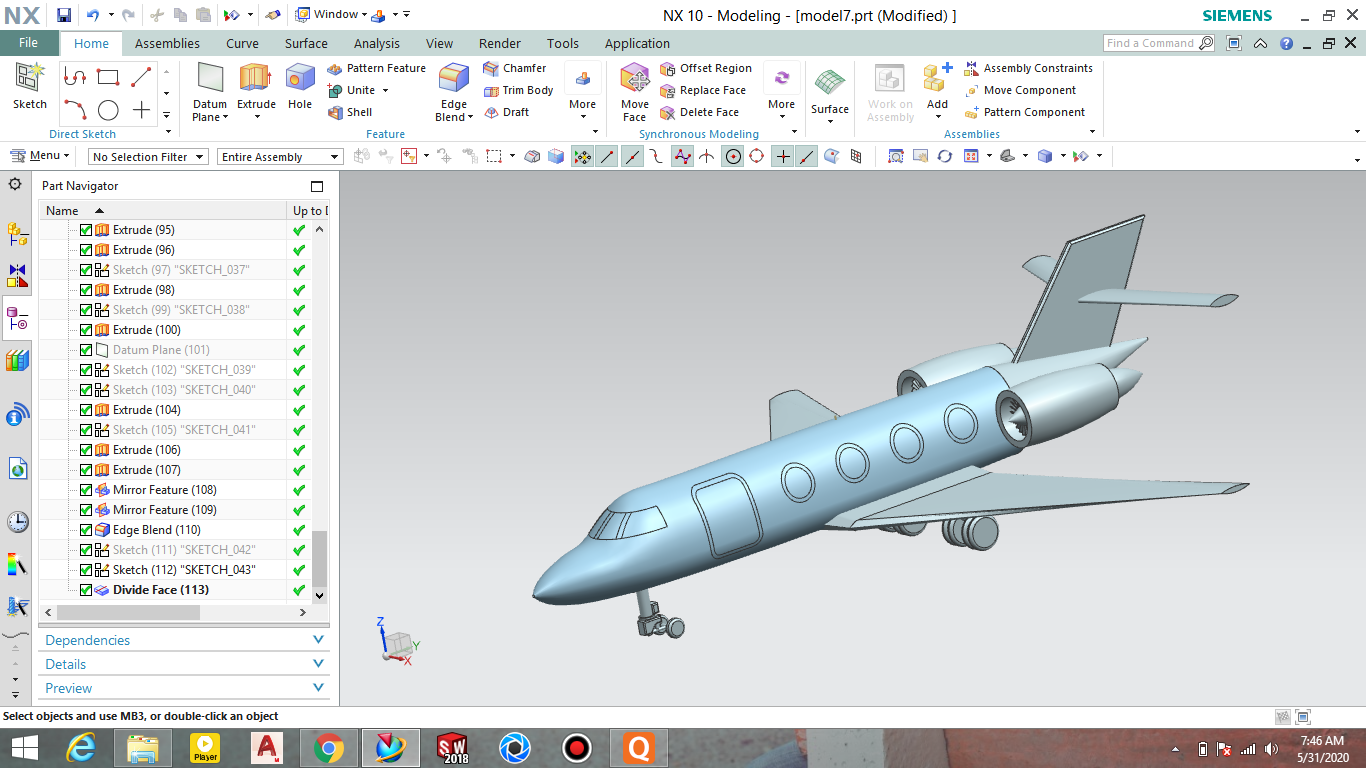Viewport: 1366px width, 768px height.
Task: Select Sketch (111) SKETCH_042 row
Action: point(184,550)
